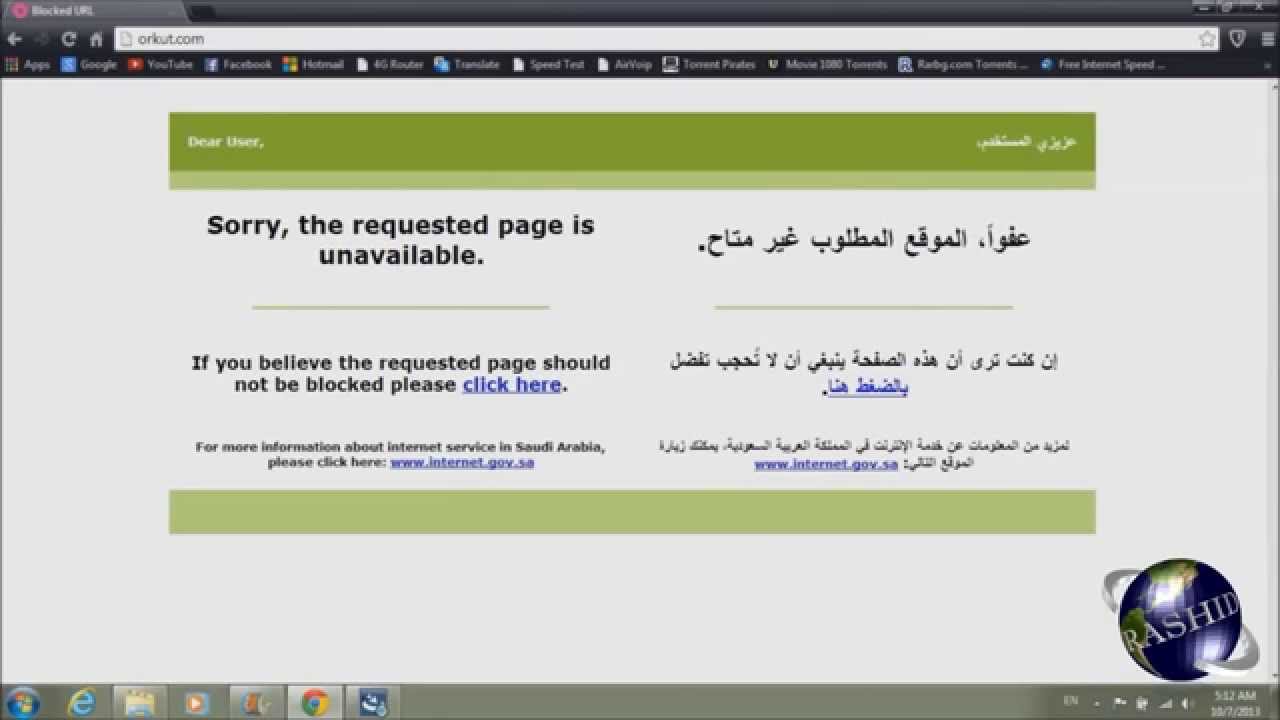Open the Windows Start menu

22,702
